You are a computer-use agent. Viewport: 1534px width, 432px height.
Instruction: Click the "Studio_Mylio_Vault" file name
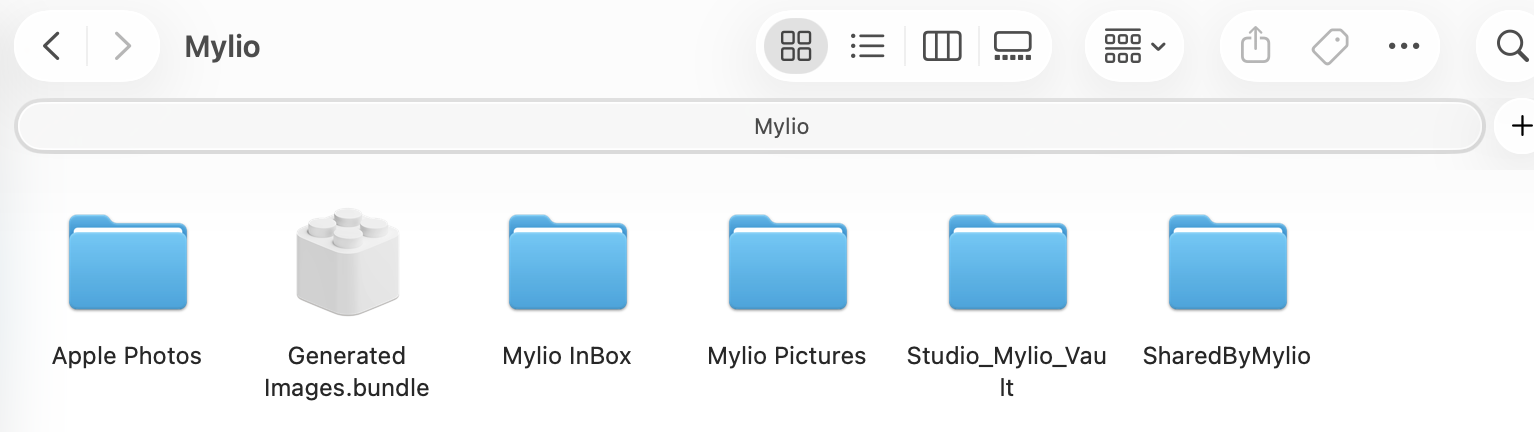pos(1007,372)
